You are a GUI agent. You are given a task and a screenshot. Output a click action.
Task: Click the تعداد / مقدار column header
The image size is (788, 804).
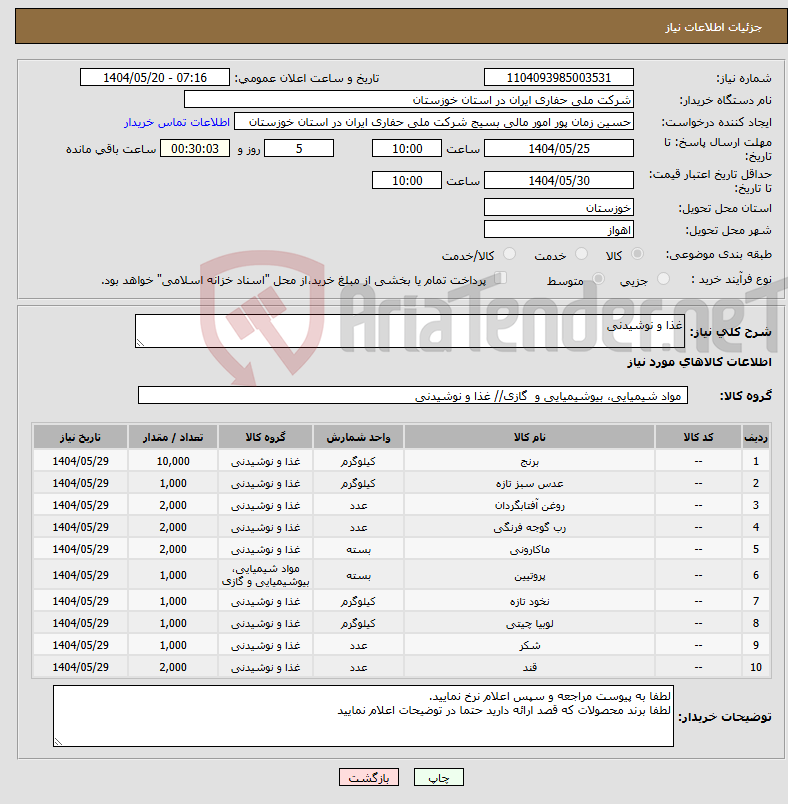173,437
